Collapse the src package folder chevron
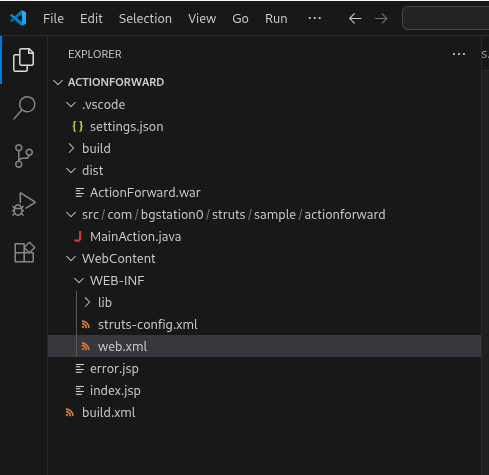The height and width of the screenshot is (475, 489). click(x=71, y=215)
